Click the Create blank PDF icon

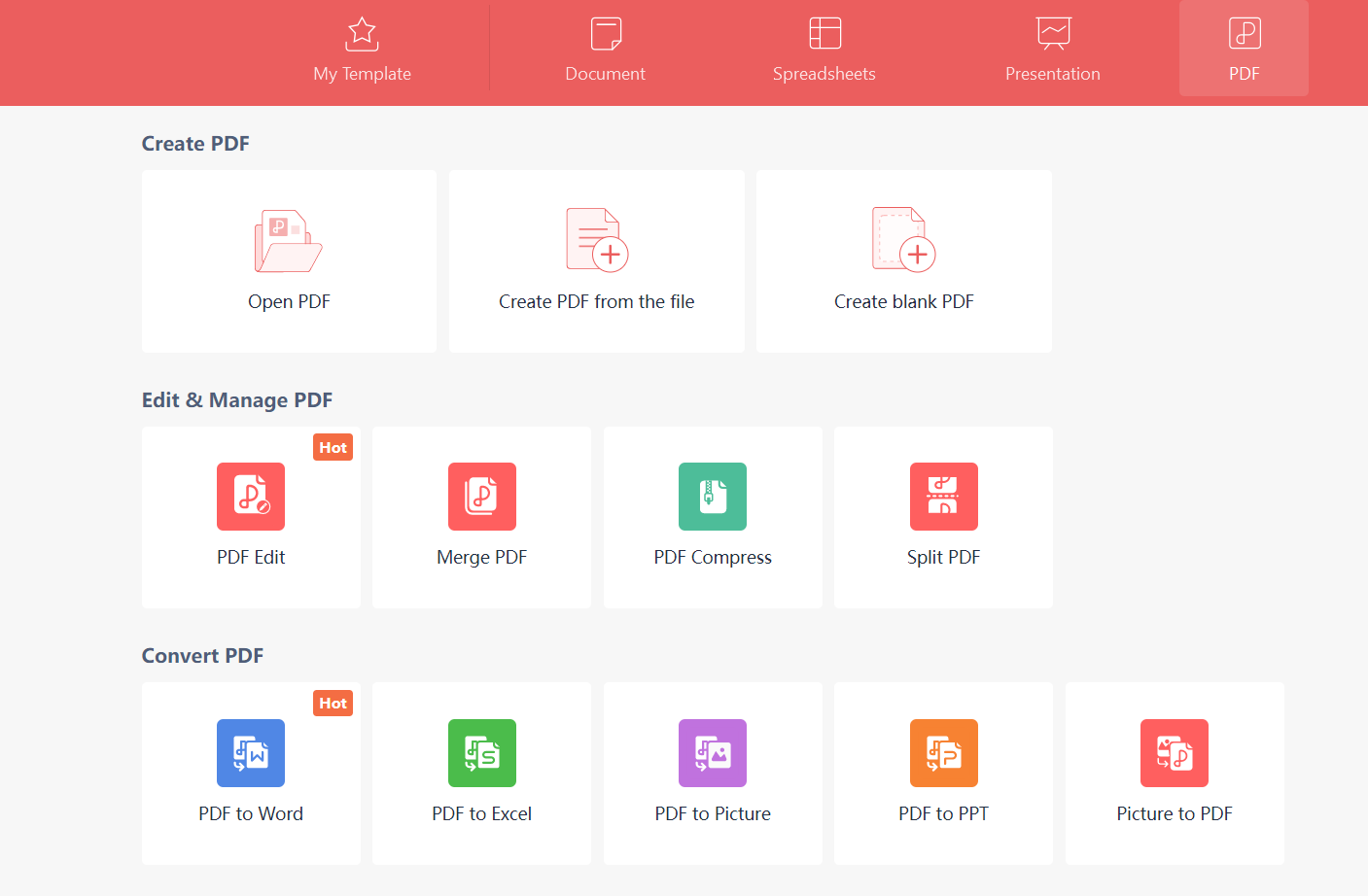[x=903, y=239]
